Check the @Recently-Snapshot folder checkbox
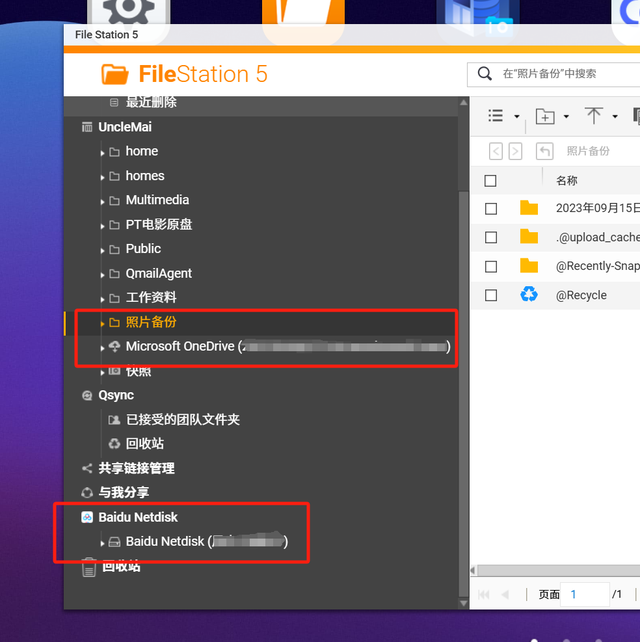 [x=491, y=267]
